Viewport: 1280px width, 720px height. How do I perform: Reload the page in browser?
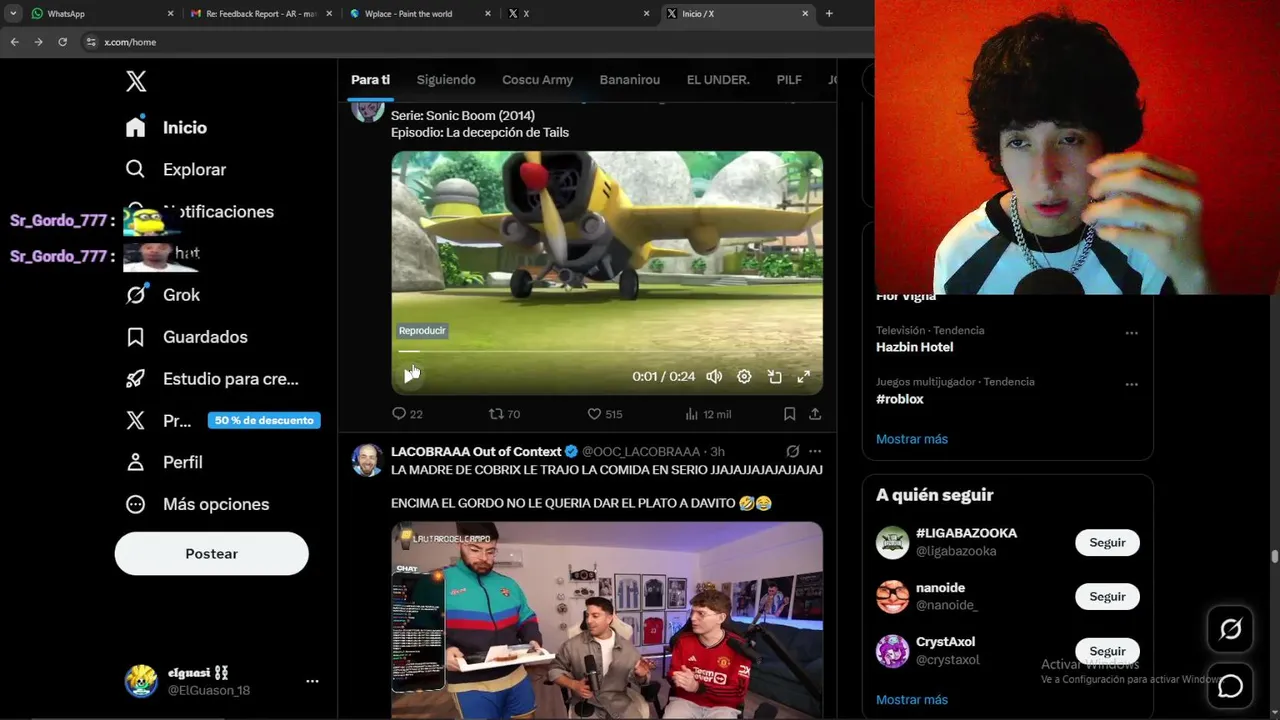point(62,42)
